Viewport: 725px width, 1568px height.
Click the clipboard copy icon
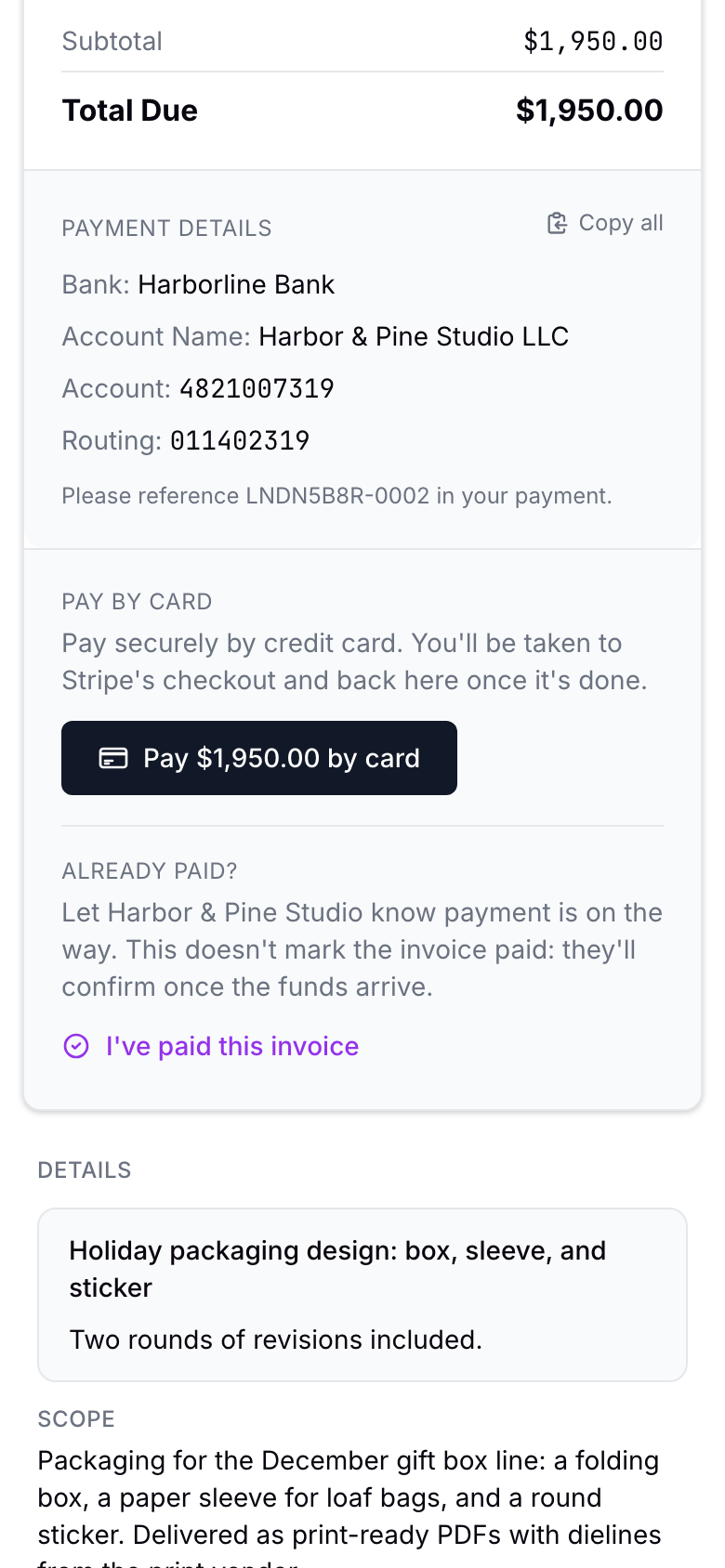[x=557, y=223]
